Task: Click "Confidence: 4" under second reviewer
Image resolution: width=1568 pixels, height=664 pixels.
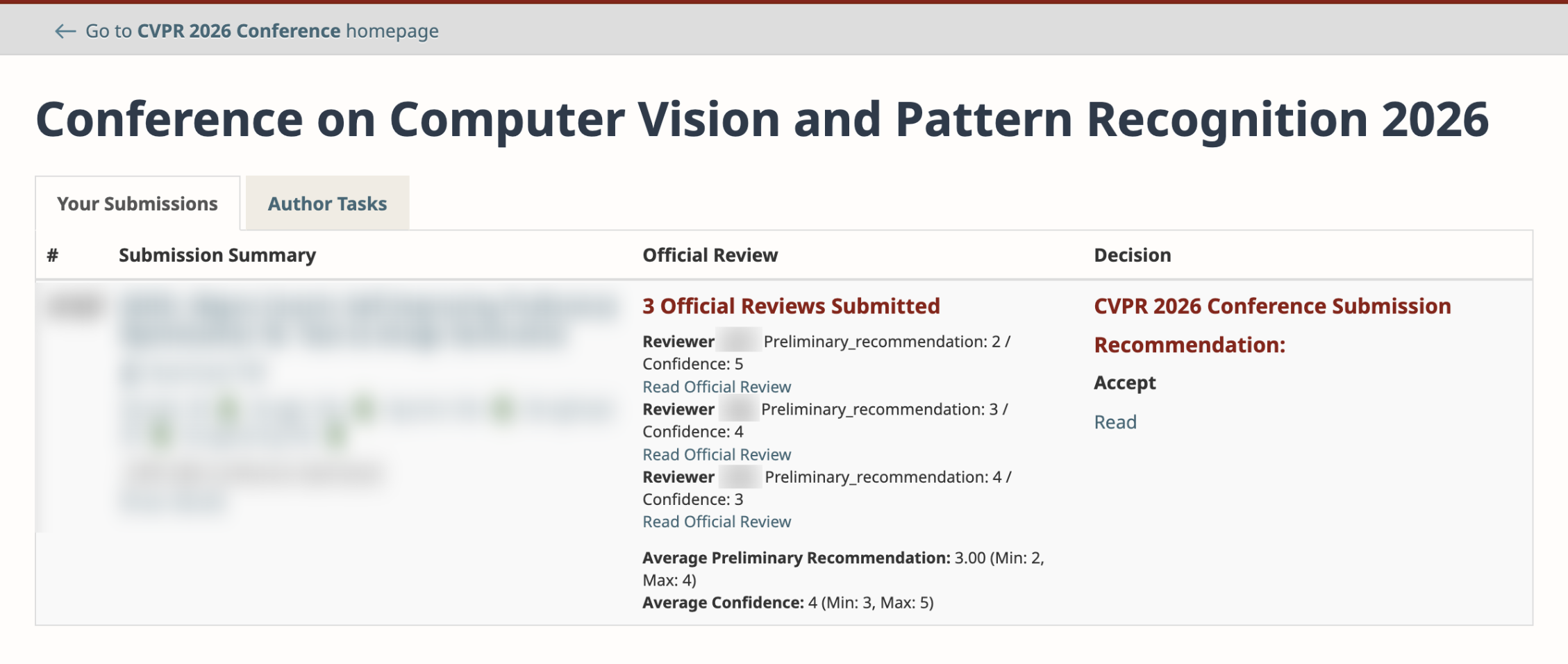Action: pos(692,431)
